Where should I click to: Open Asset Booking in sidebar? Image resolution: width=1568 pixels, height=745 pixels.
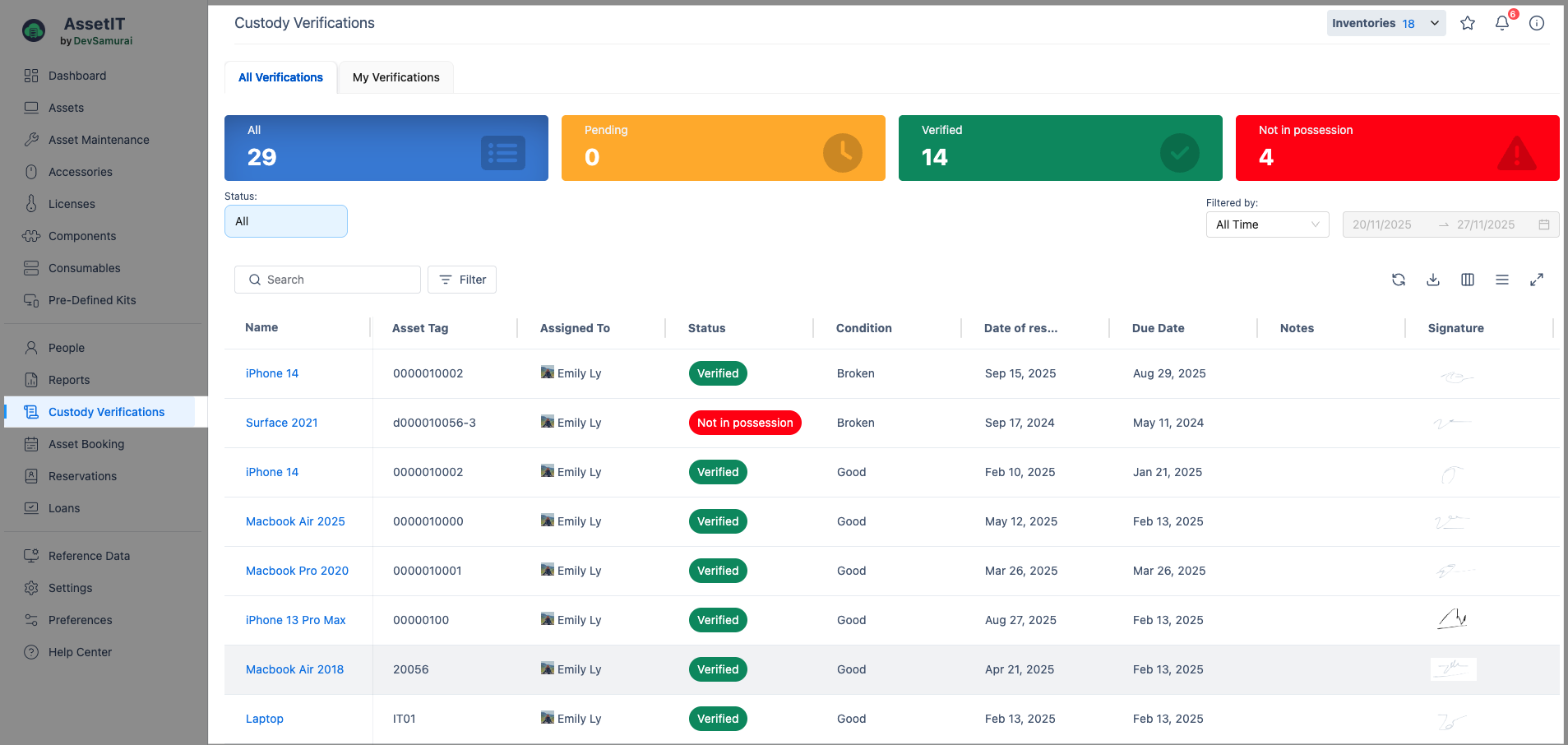(x=86, y=444)
